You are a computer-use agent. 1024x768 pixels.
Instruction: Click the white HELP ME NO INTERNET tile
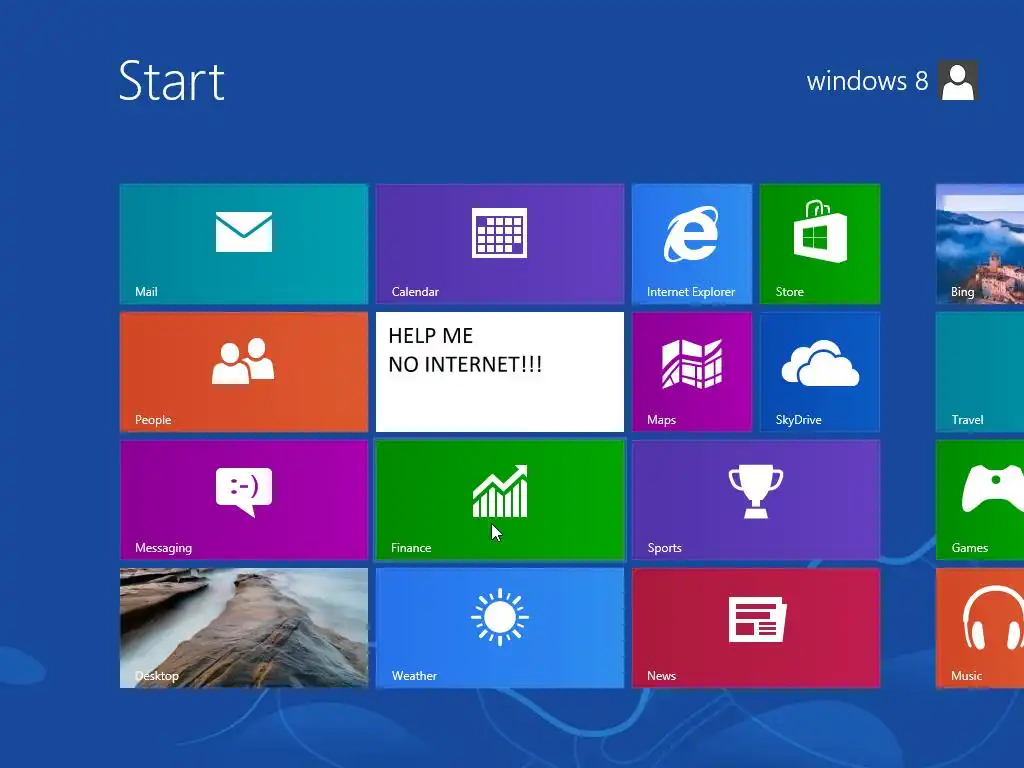click(500, 372)
